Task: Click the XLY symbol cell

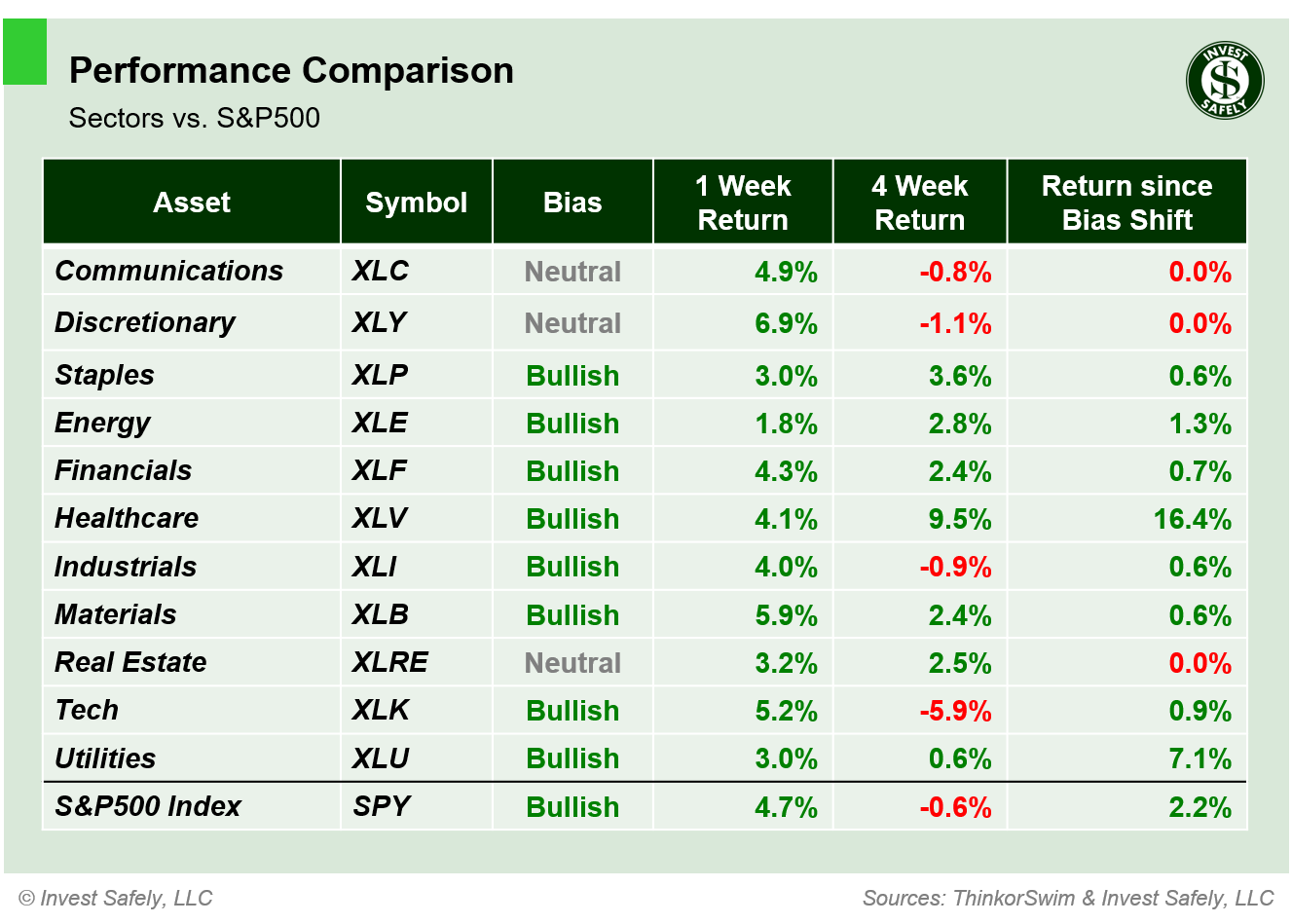Action: click(x=379, y=322)
